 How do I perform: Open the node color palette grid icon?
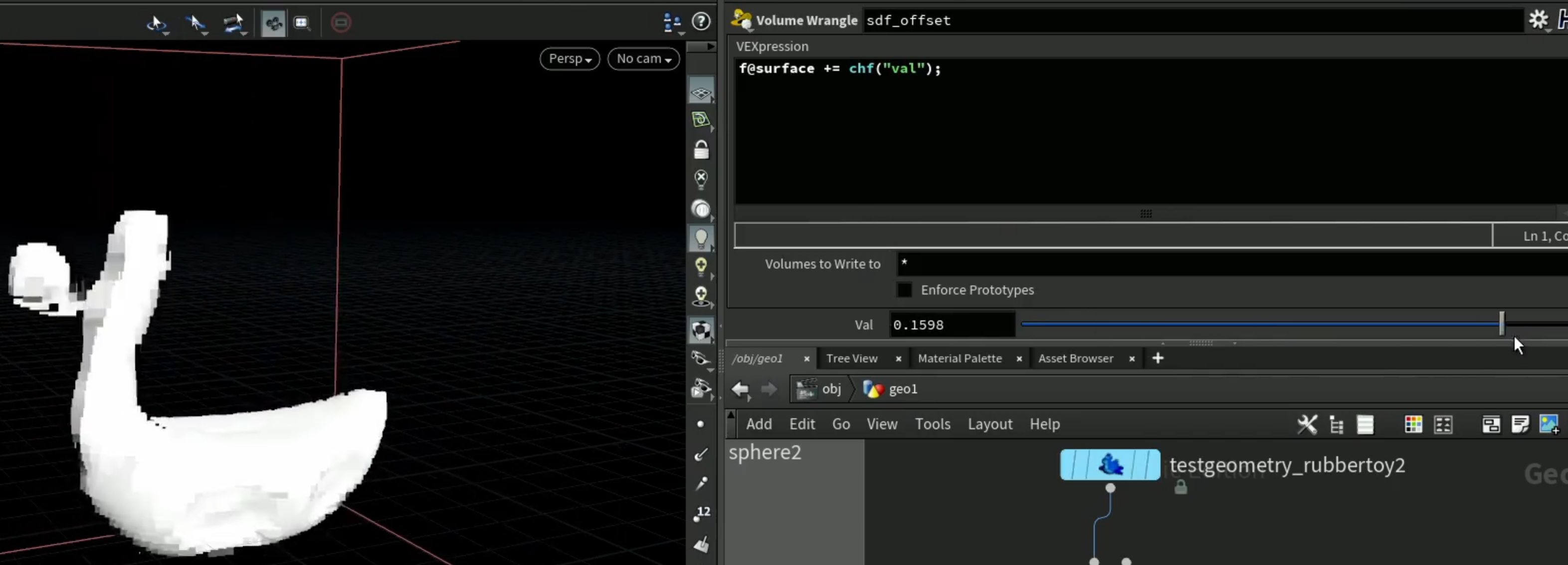(x=1413, y=424)
